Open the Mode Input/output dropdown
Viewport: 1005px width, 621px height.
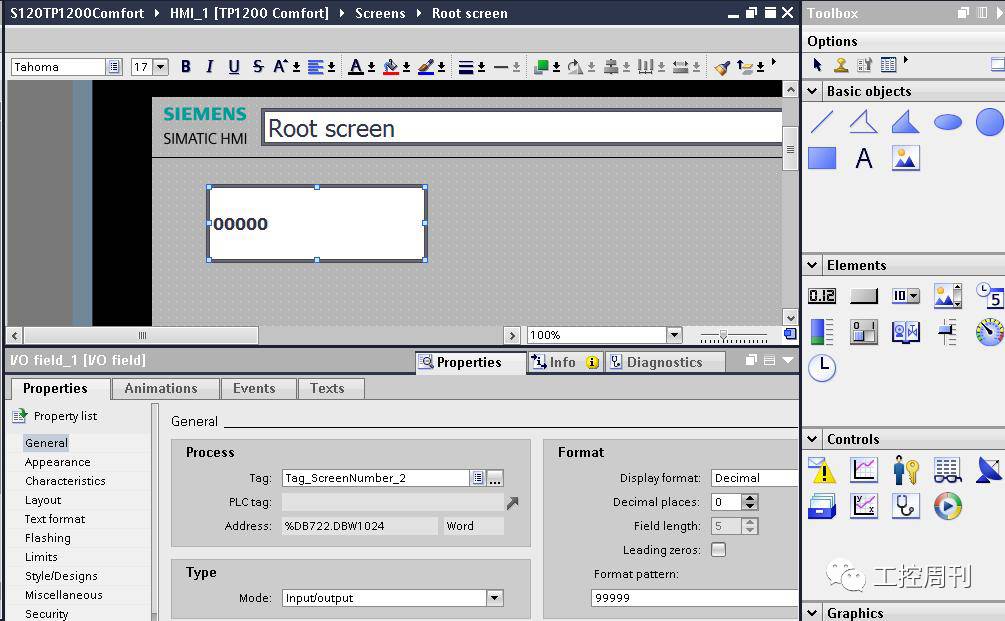tap(494, 598)
